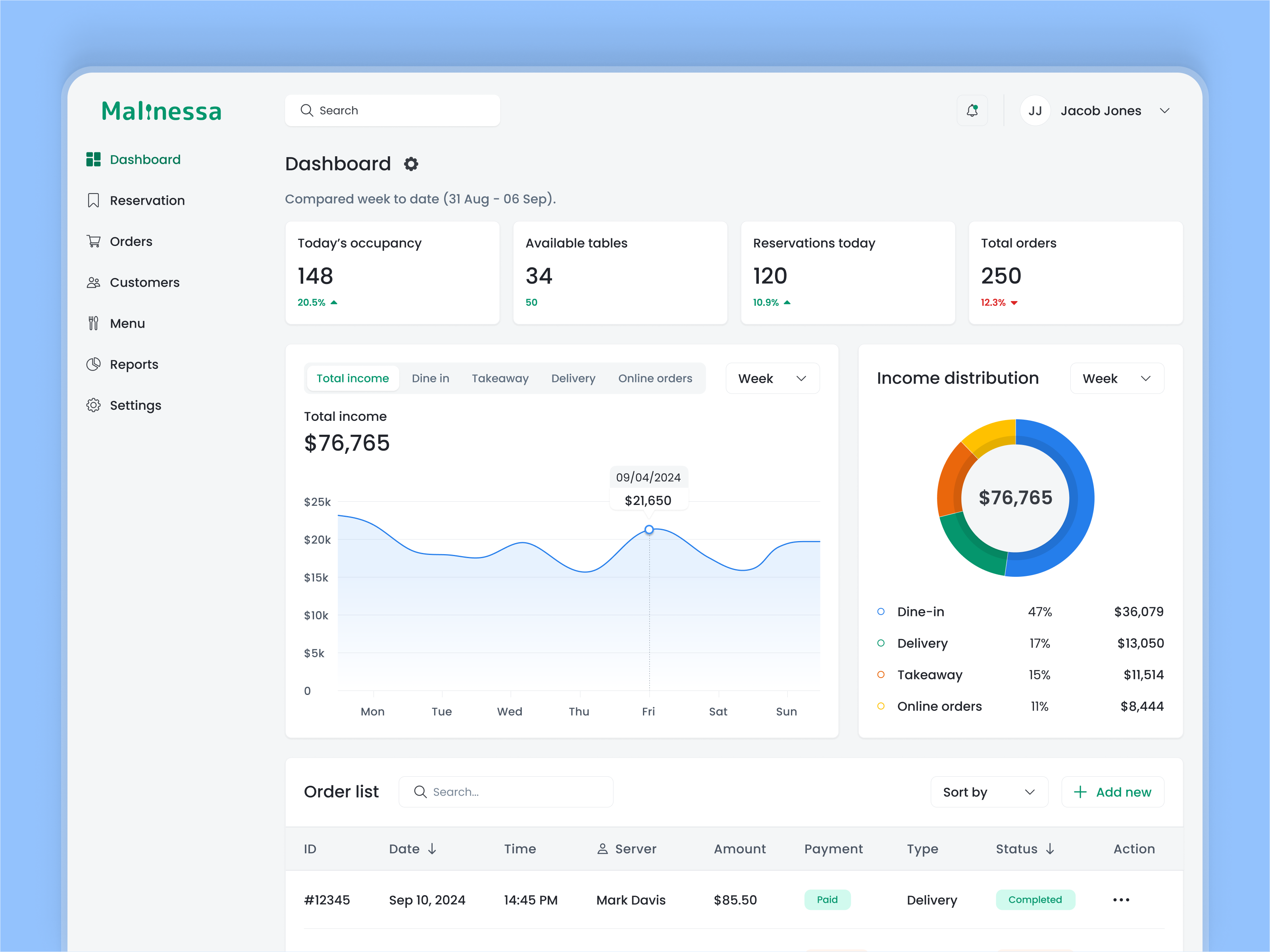Expand the Jacob Jones profile dropdown

tap(1165, 110)
